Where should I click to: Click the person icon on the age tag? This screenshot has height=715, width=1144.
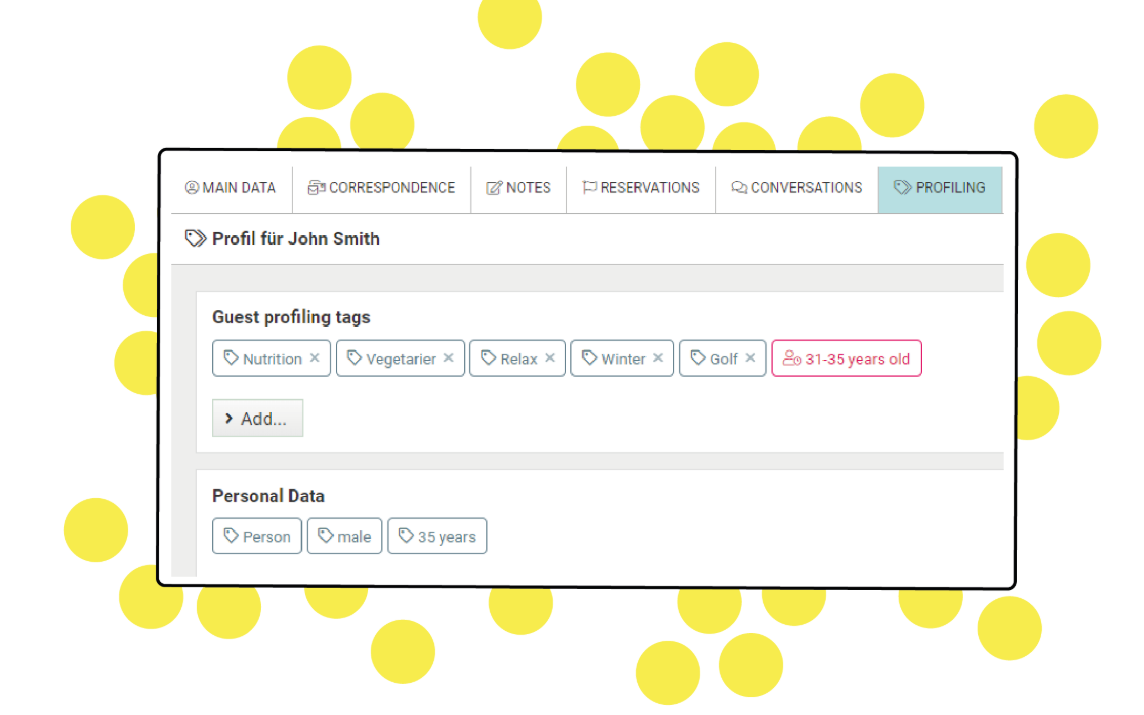click(x=792, y=359)
